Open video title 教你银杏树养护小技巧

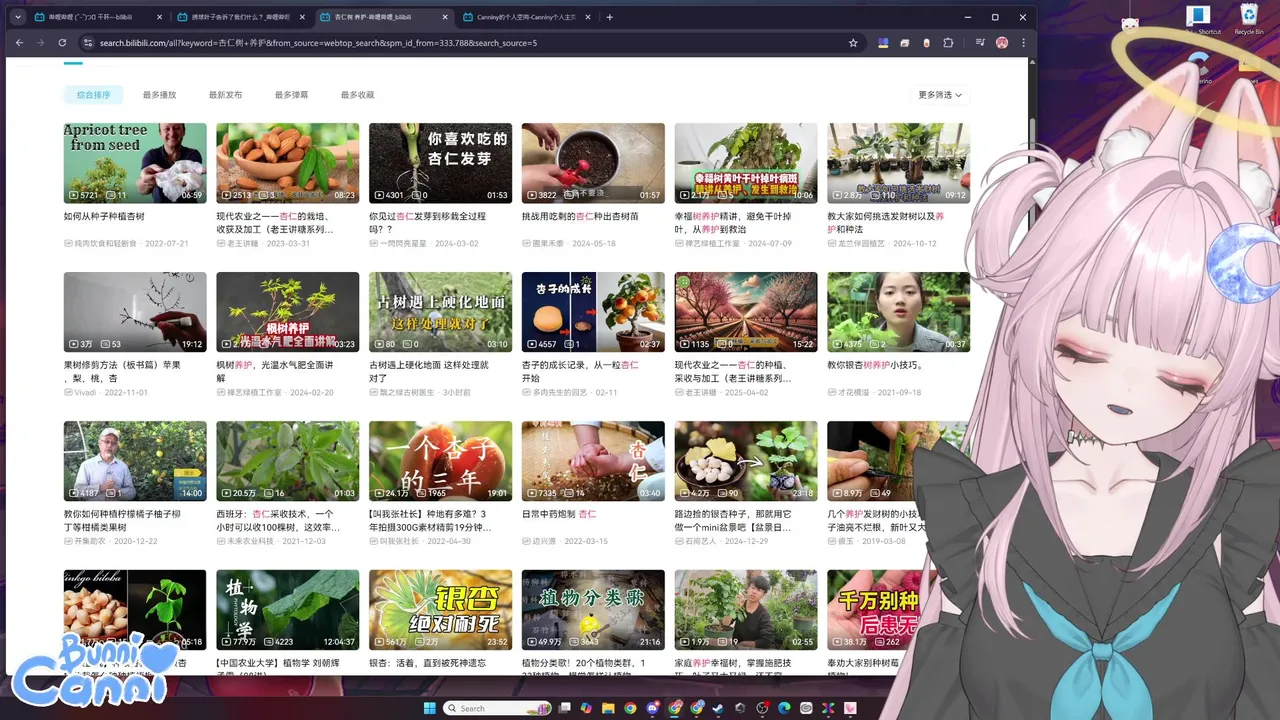pyautogui.click(x=875, y=365)
